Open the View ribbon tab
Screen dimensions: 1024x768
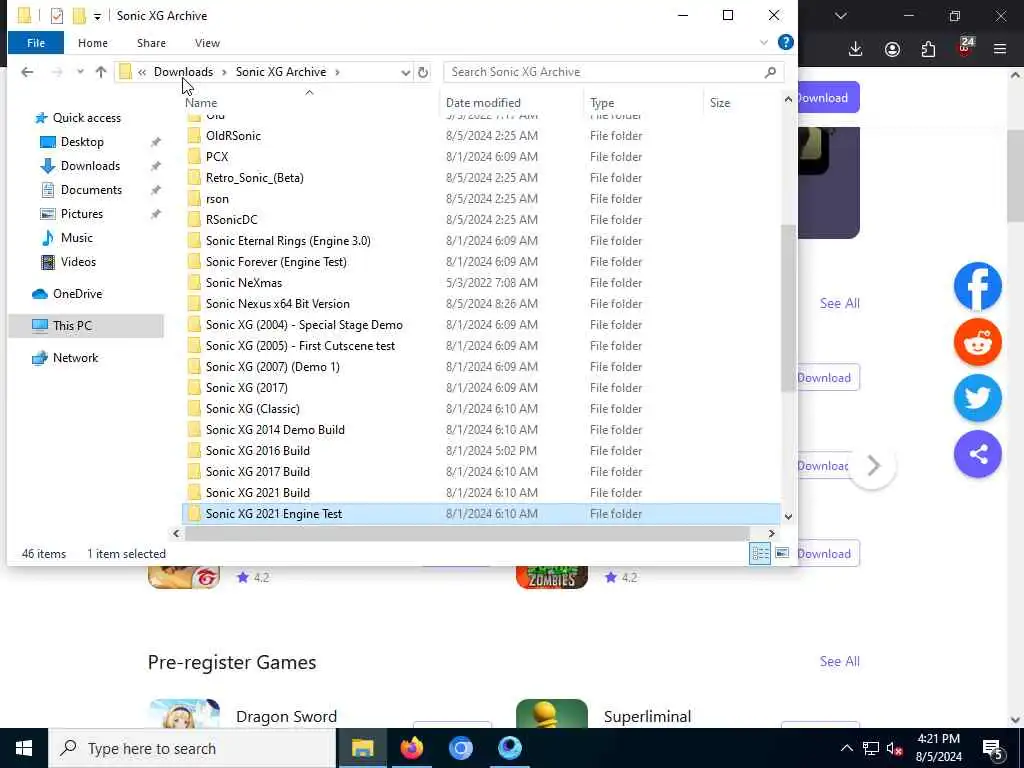[x=207, y=42]
